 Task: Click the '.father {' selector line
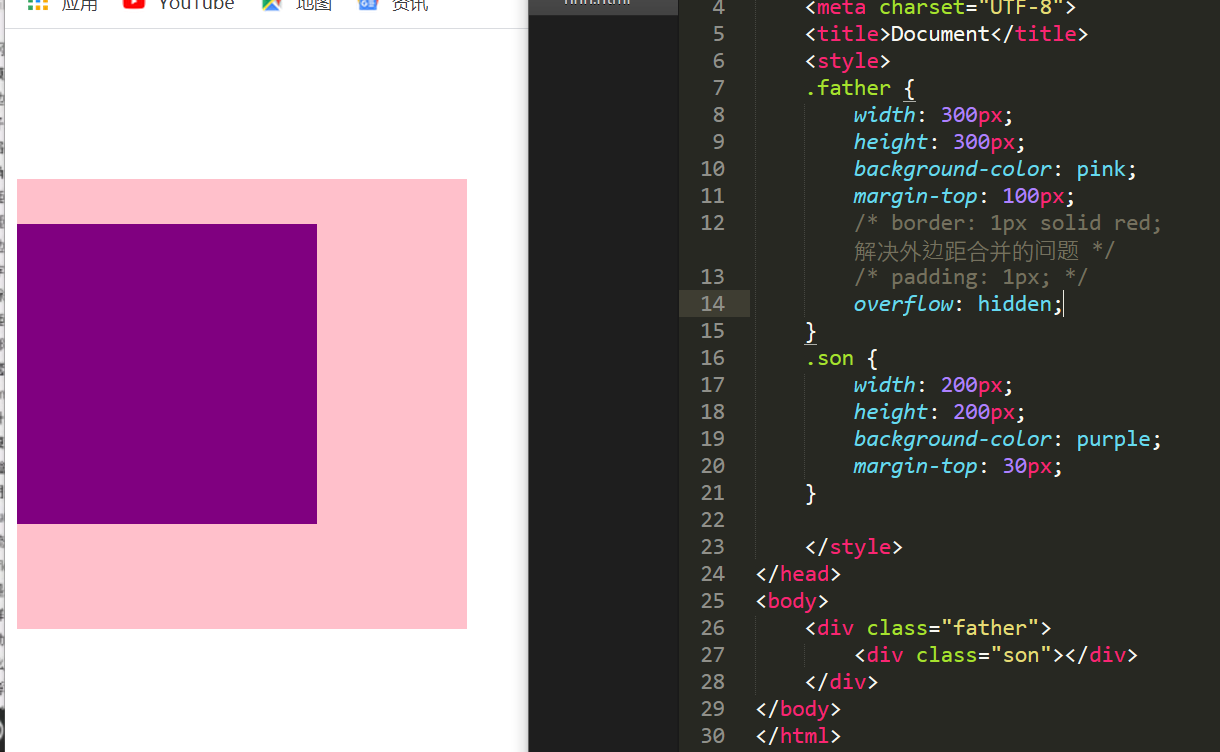point(860,88)
